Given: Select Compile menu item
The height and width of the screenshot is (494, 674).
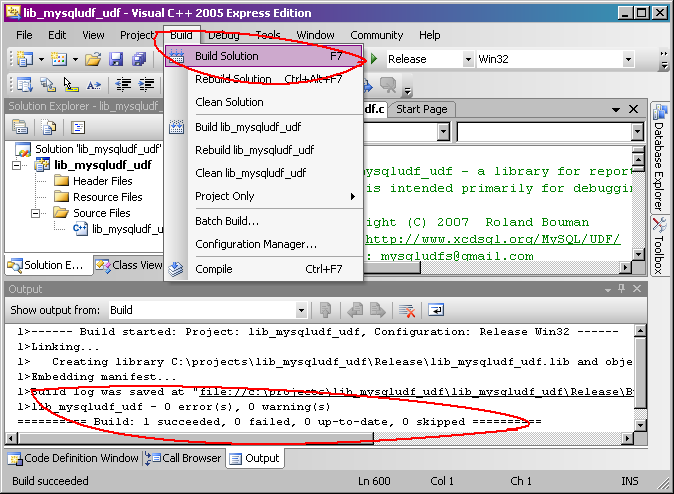Looking at the screenshot, I should [263, 269].
